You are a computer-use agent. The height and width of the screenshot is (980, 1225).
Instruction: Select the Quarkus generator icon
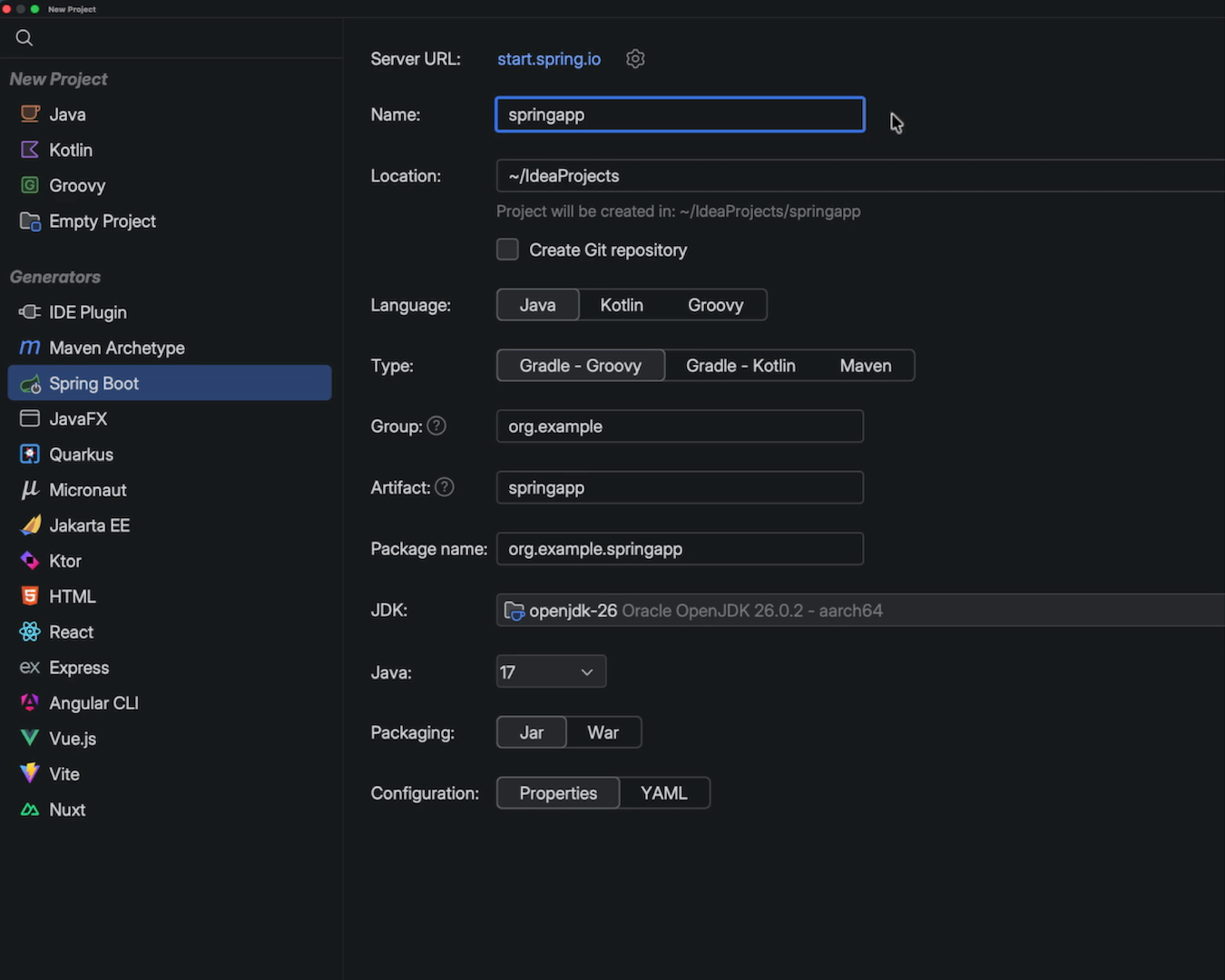click(30, 455)
